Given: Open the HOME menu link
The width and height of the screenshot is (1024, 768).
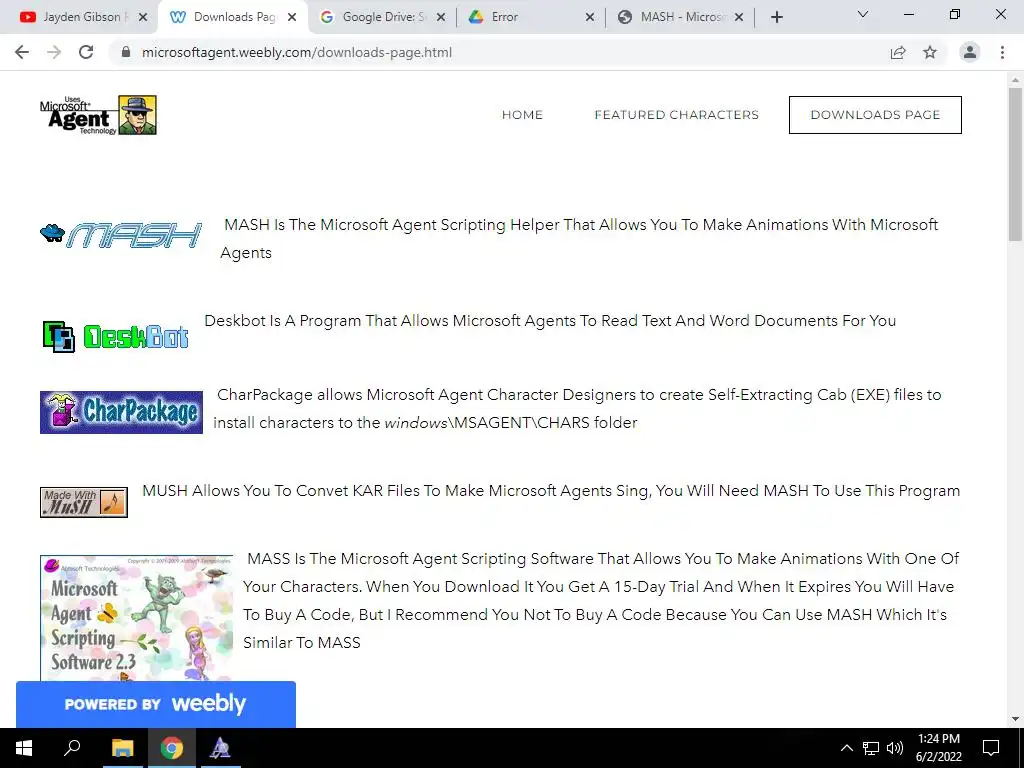Looking at the screenshot, I should (522, 115).
